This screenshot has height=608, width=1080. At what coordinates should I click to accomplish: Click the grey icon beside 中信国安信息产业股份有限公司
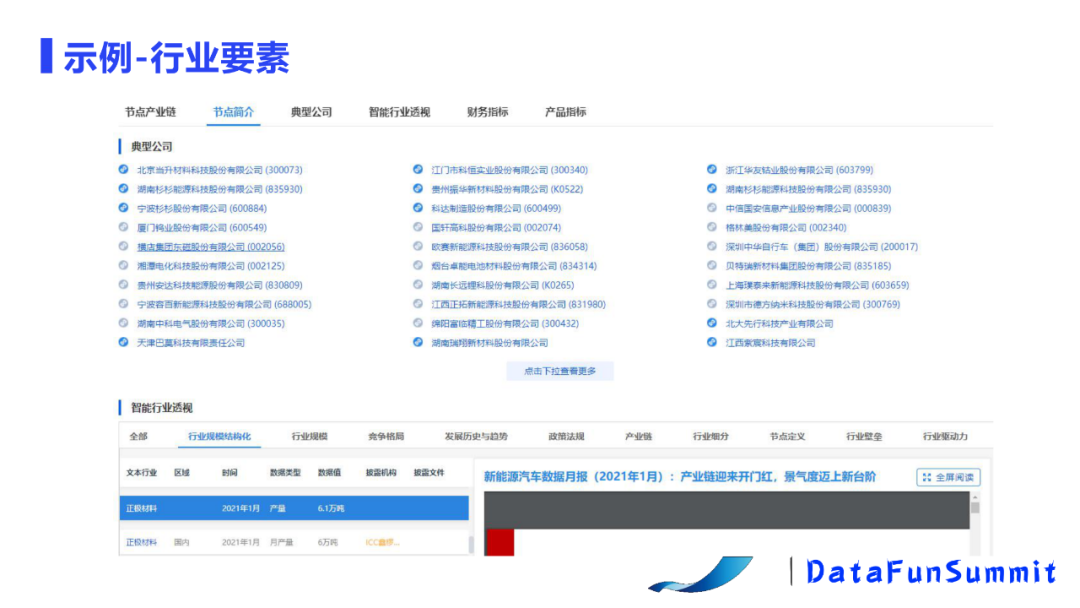coord(712,208)
